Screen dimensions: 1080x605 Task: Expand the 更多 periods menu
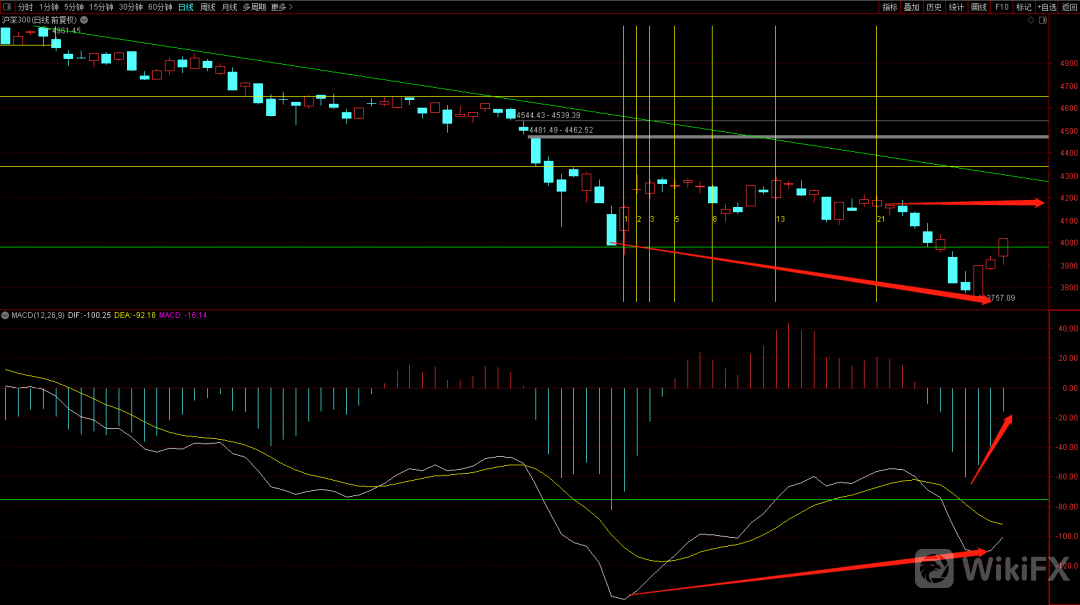(x=280, y=7)
